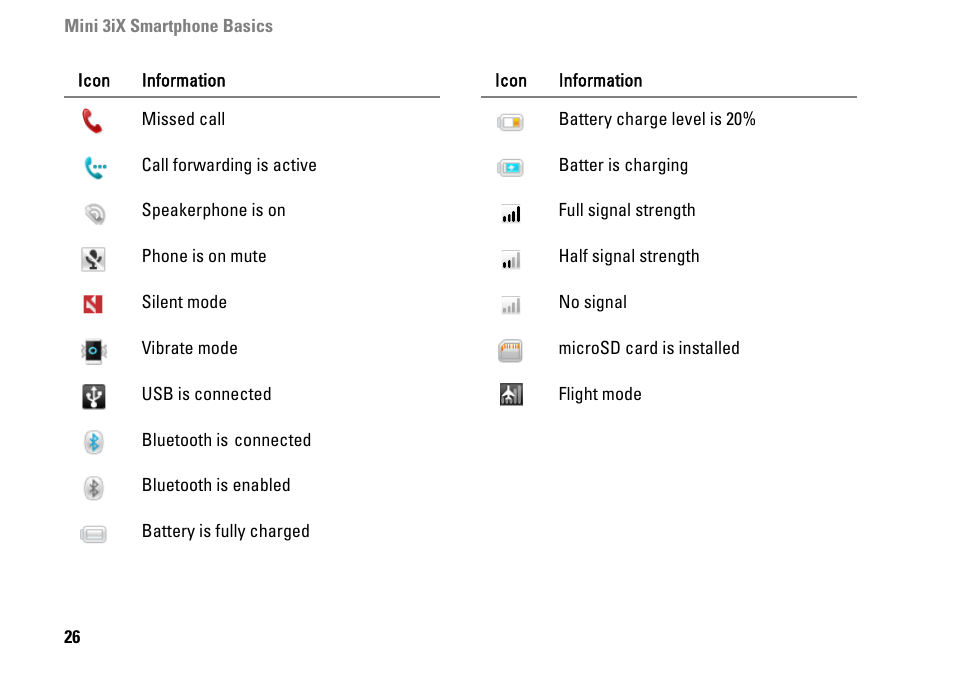Click the red Missed call icon

(92, 120)
